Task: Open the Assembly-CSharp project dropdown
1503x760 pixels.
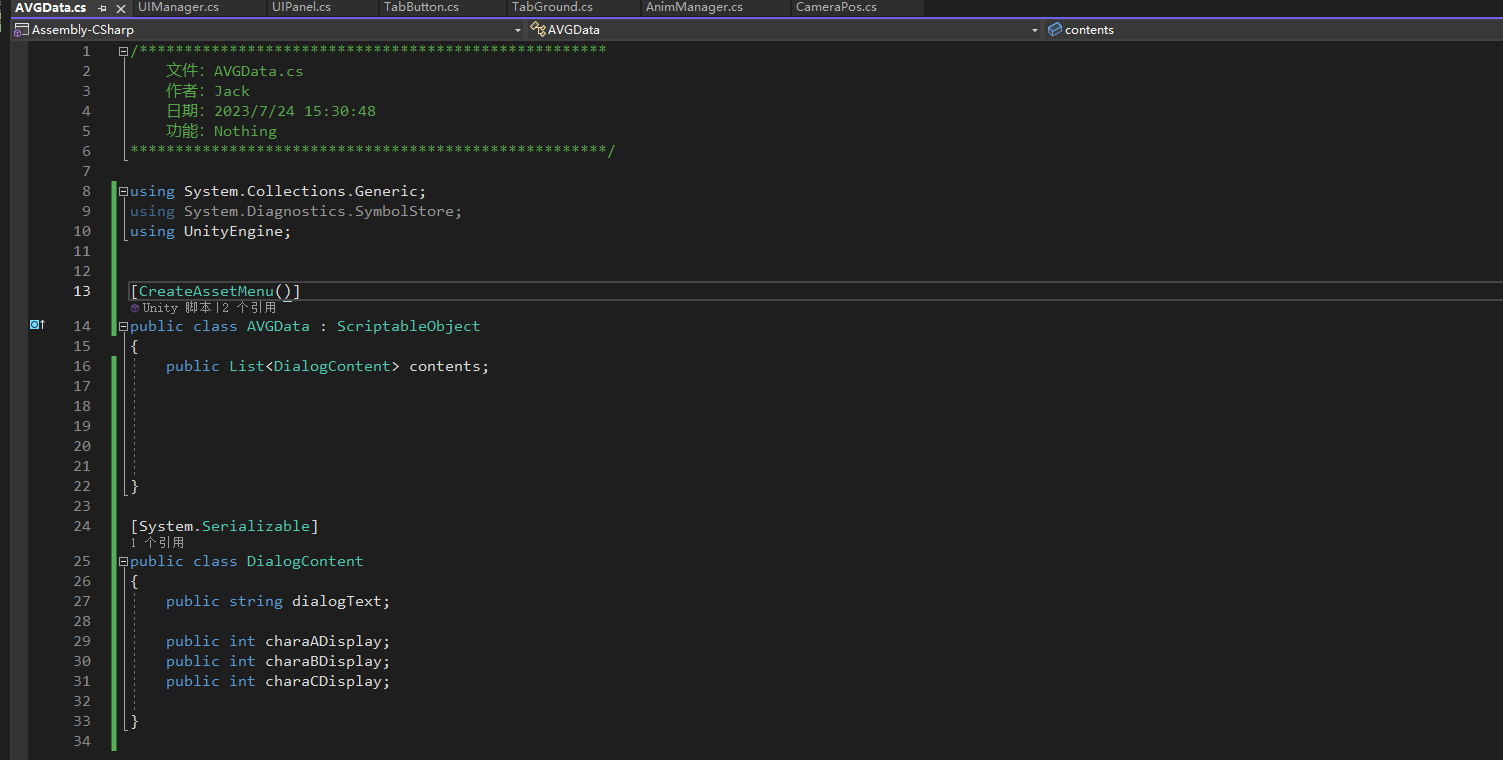Action: 517,30
